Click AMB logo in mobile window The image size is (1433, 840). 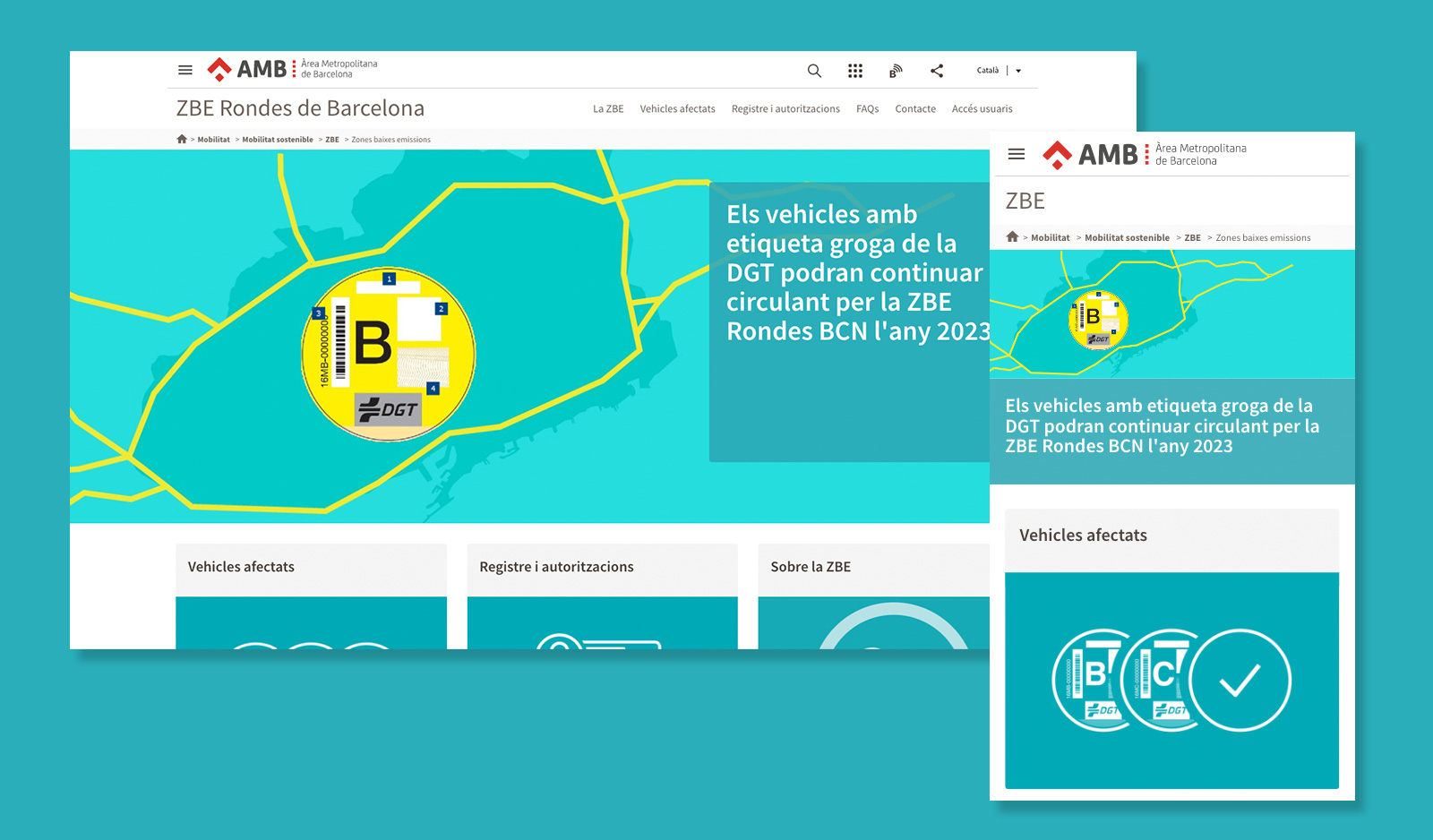point(1145,154)
